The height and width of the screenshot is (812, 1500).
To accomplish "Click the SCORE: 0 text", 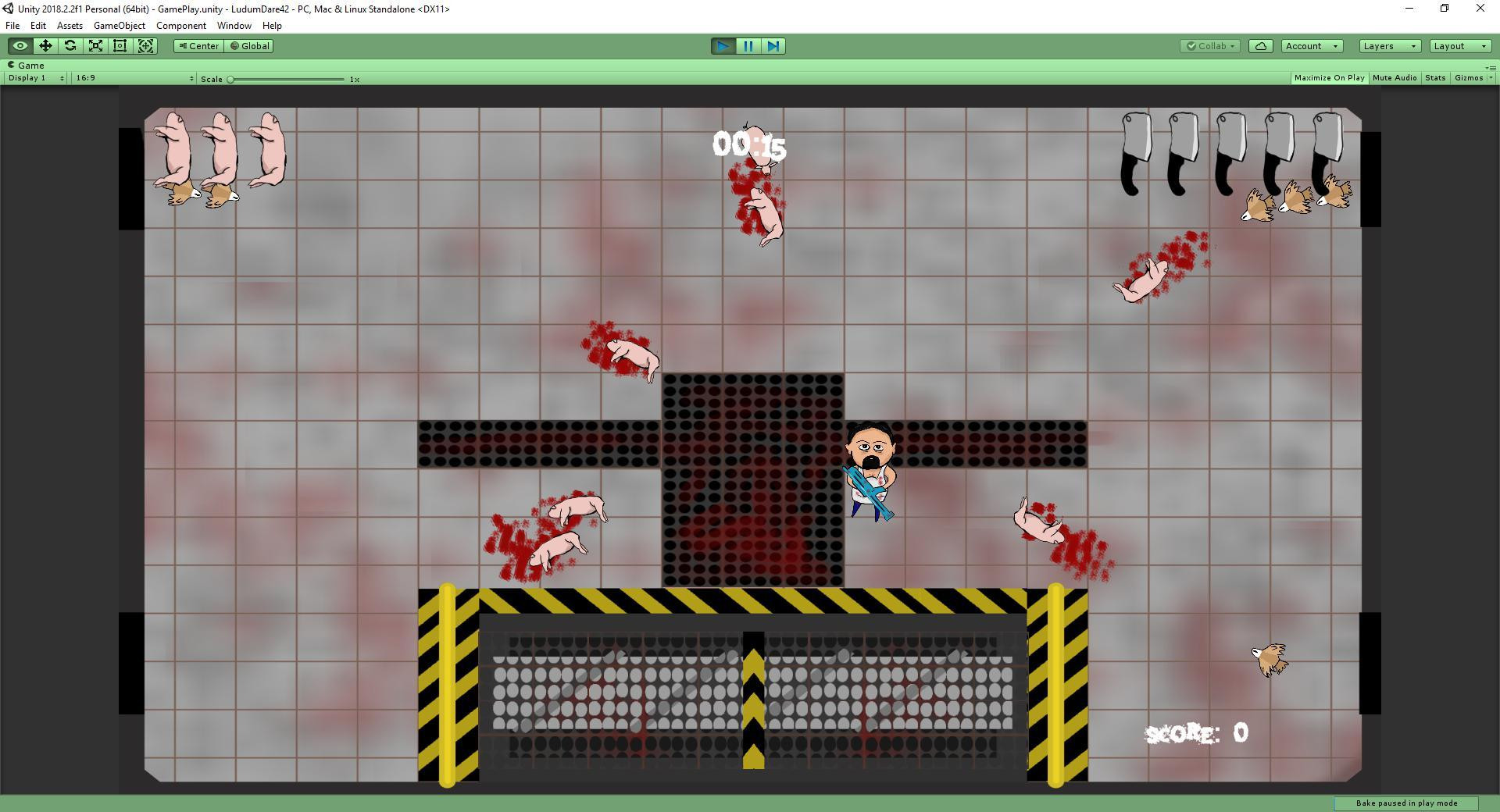I will point(1196,733).
